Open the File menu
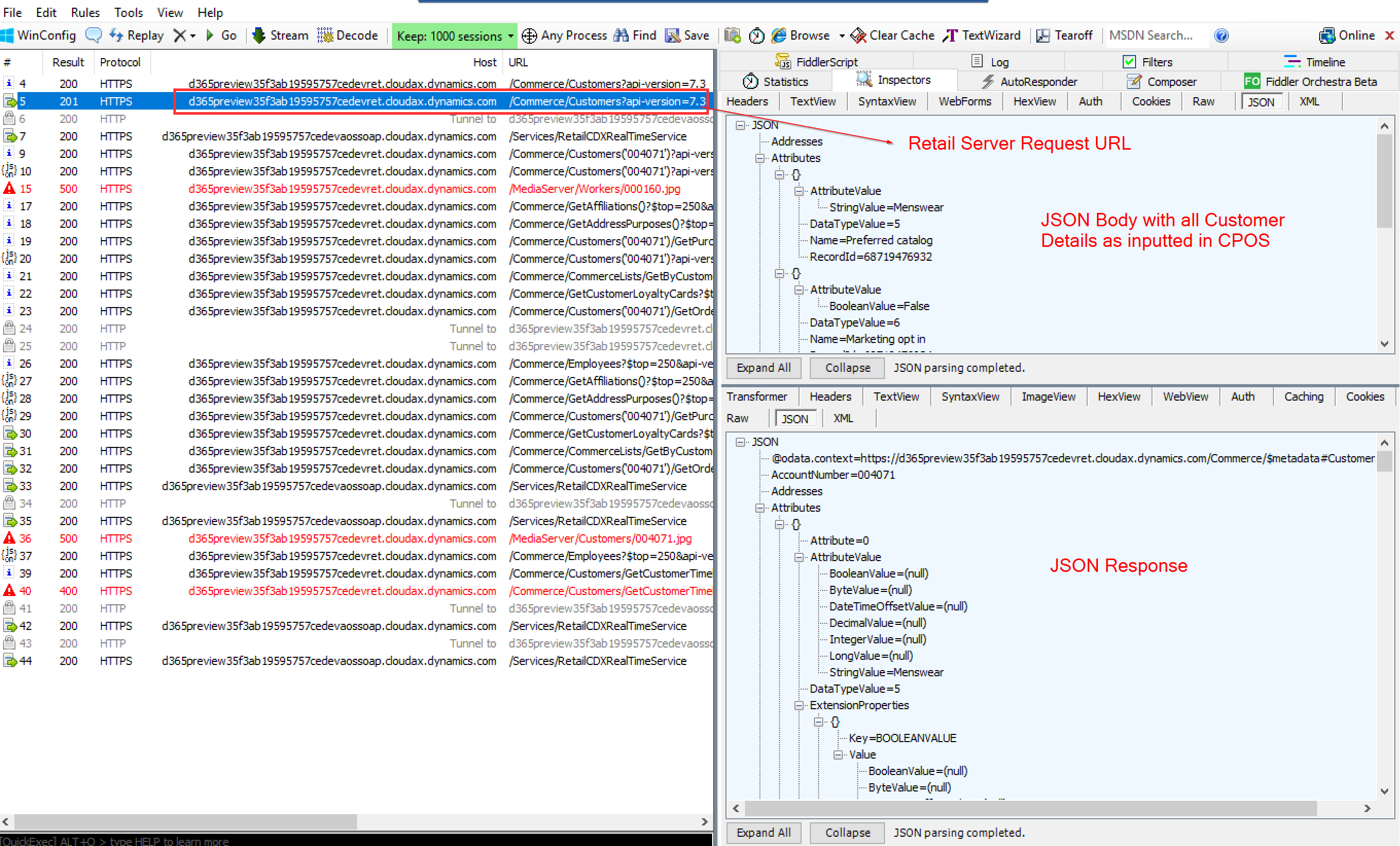 (x=12, y=12)
